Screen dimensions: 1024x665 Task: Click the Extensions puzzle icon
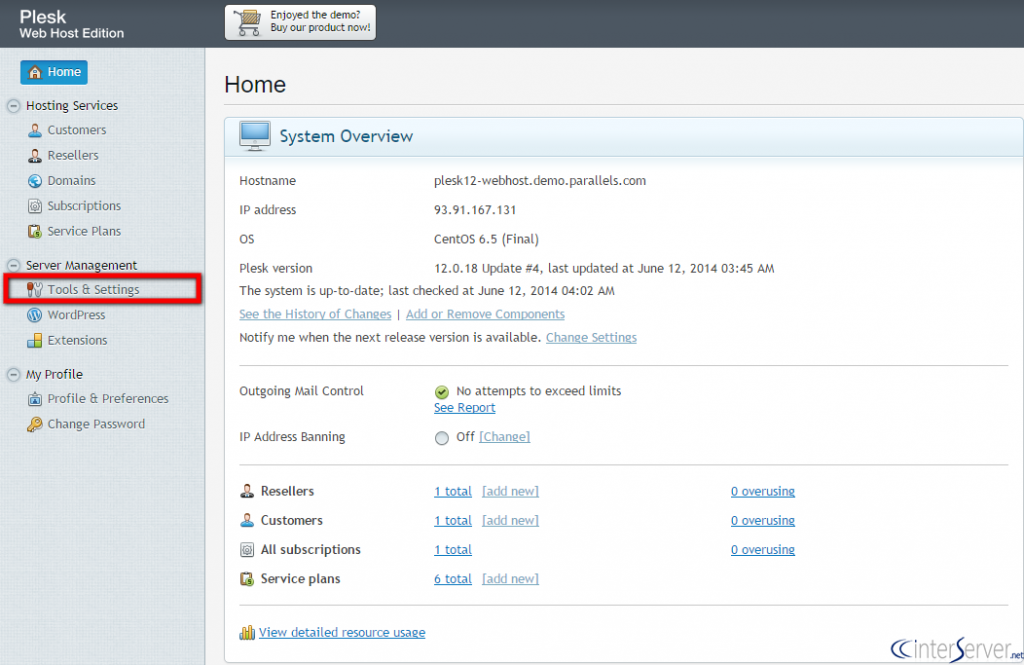[x=35, y=340]
